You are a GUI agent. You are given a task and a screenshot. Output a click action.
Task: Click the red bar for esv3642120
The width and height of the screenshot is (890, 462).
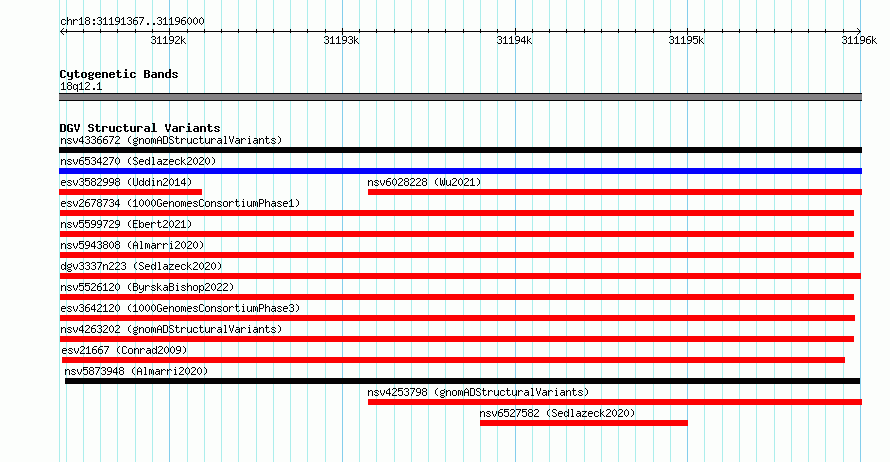coord(457,318)
